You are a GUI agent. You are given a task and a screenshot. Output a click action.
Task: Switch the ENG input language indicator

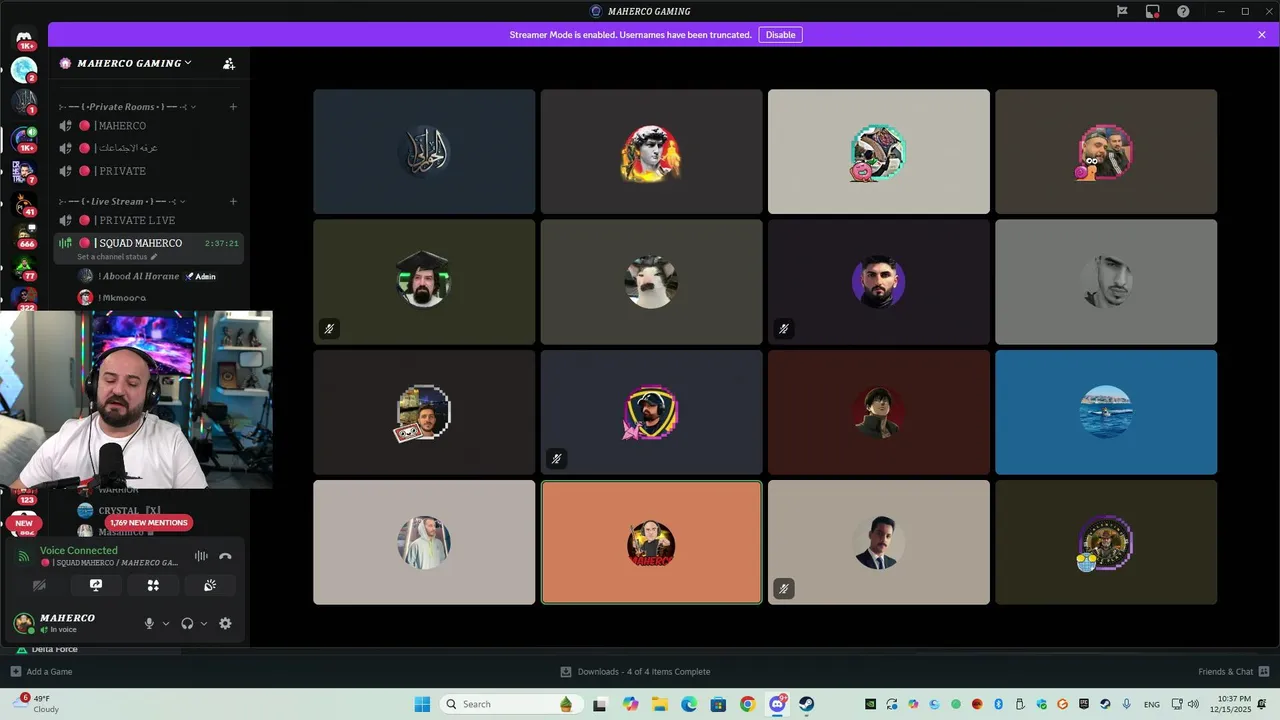point(1152,704)
